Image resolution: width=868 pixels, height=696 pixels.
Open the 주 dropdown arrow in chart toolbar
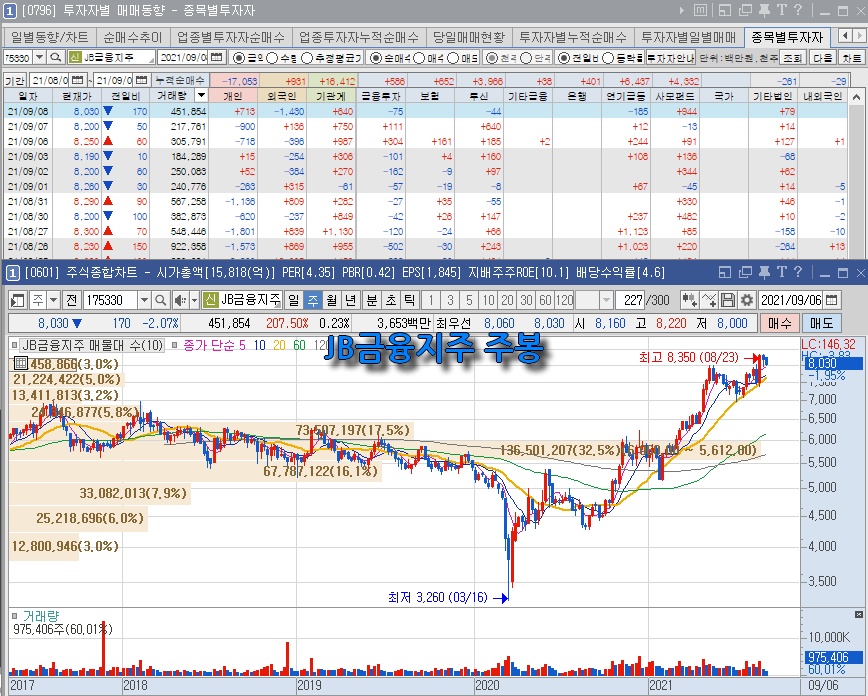click(53, 301)
